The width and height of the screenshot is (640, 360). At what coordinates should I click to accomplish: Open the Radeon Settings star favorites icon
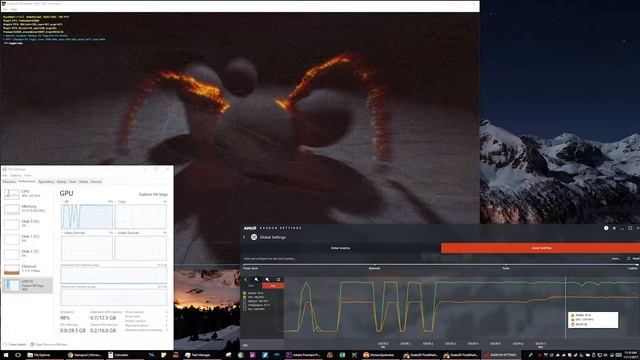click(614, 228)
